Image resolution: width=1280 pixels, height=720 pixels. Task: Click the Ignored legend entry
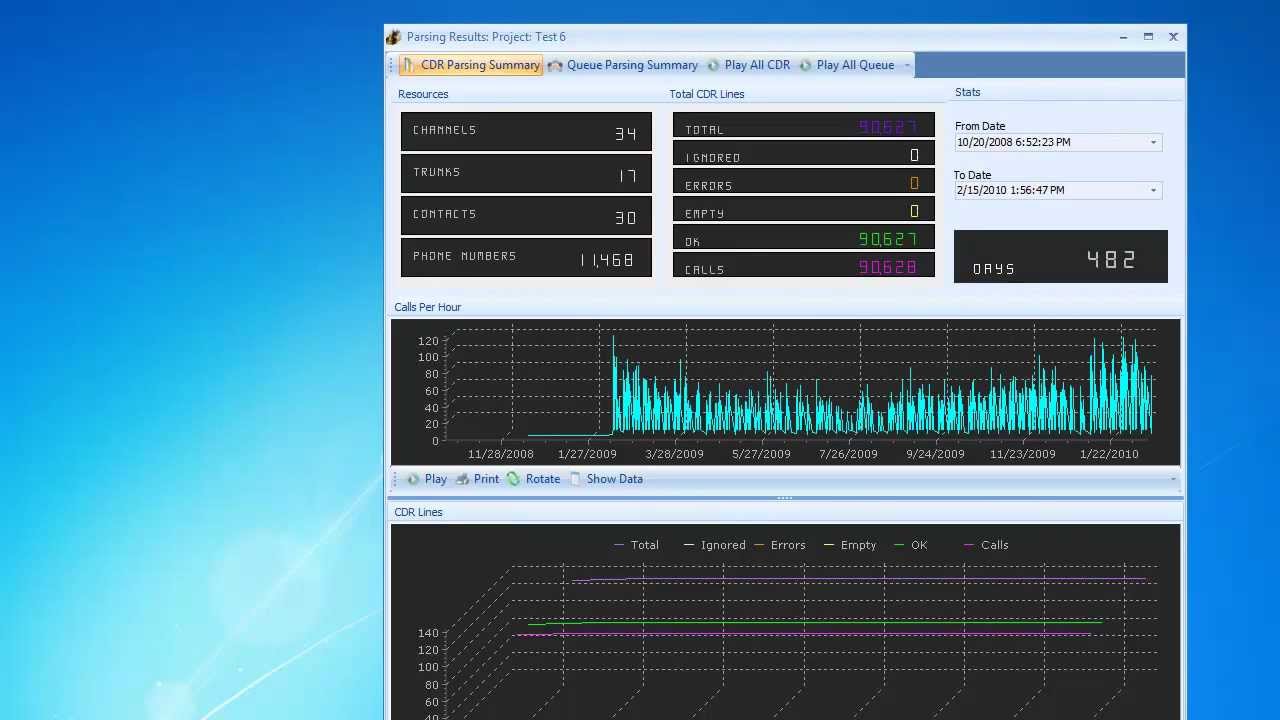715,545
